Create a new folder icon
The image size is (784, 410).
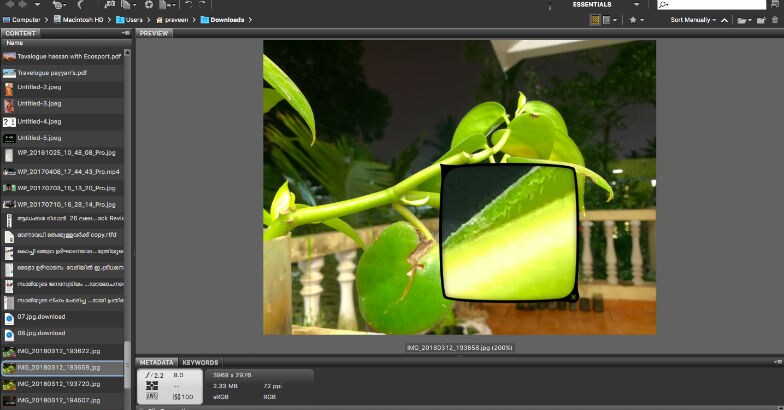point(761,20)
